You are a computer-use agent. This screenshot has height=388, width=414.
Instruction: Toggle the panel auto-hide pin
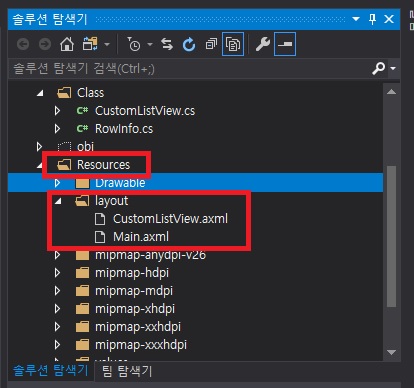pos(372,19)
